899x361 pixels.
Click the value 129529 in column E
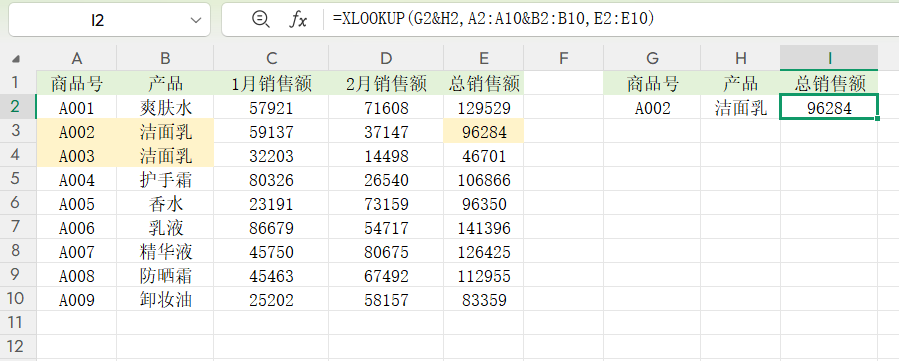[484, 107]
